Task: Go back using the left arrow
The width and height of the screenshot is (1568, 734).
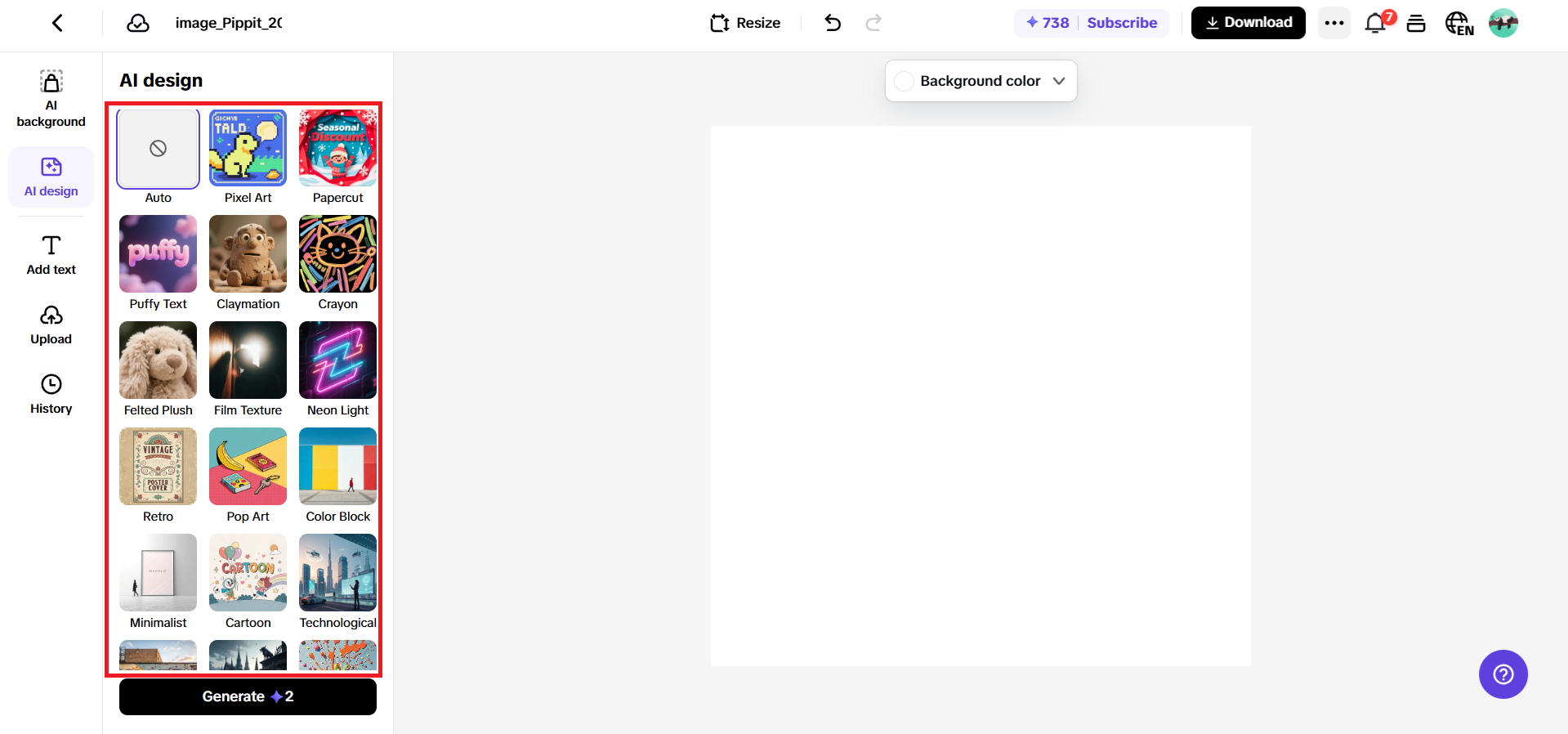Action: pos(57,23)
